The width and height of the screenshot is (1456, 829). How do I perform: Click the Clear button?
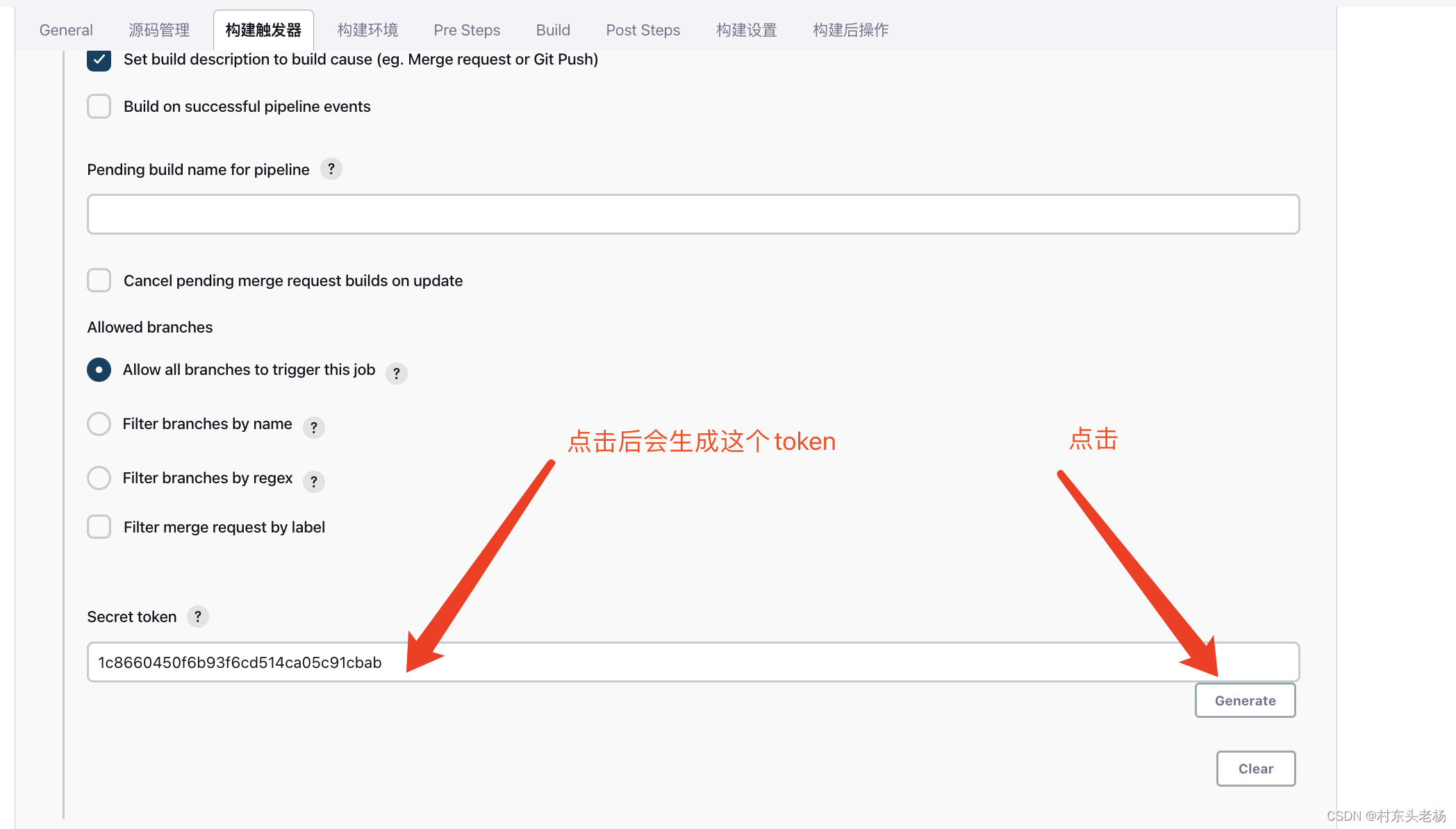1255,768
